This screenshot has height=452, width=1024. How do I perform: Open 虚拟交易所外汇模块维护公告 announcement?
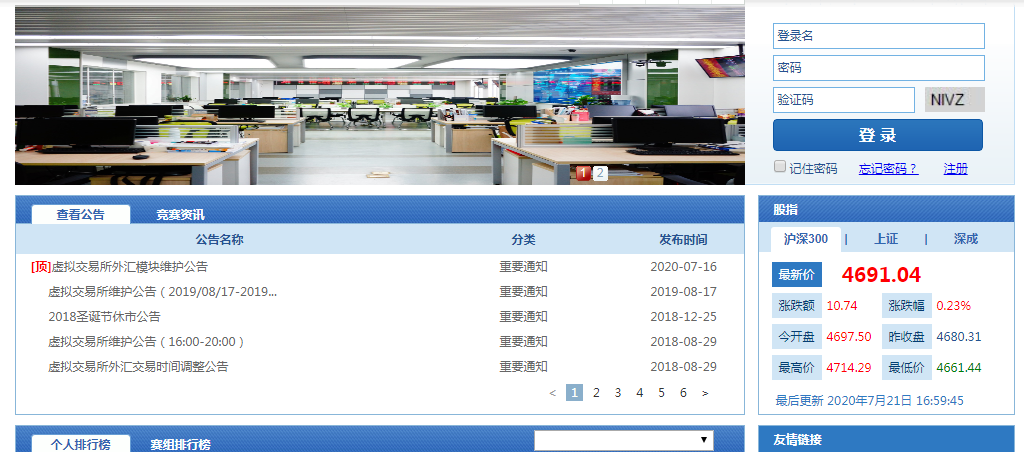(129, 267)
